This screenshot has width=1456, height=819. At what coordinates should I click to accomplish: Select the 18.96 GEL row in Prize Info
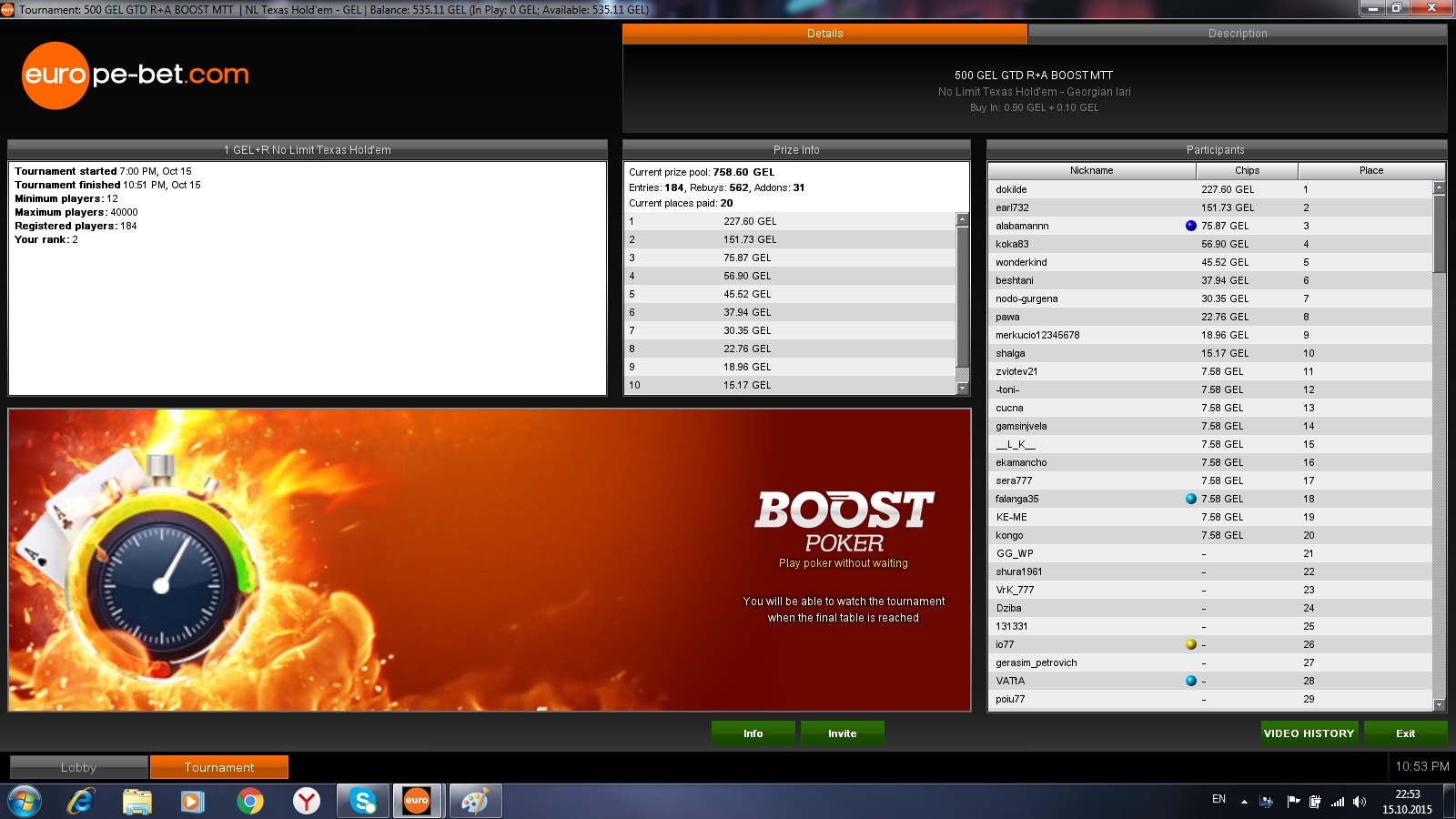pos(790,367)
